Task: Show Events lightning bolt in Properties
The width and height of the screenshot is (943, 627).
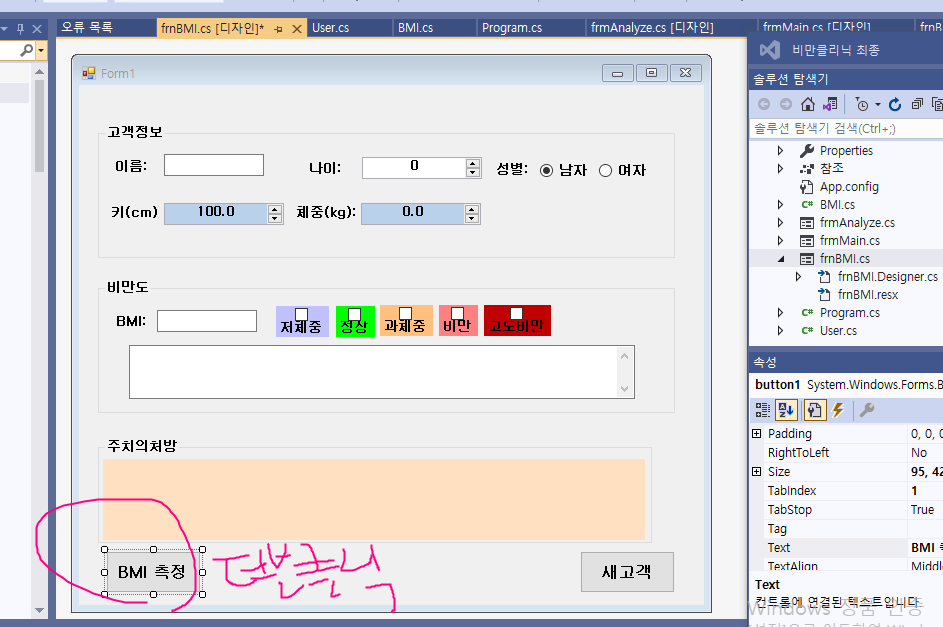Action: click(x=838, y=410)
